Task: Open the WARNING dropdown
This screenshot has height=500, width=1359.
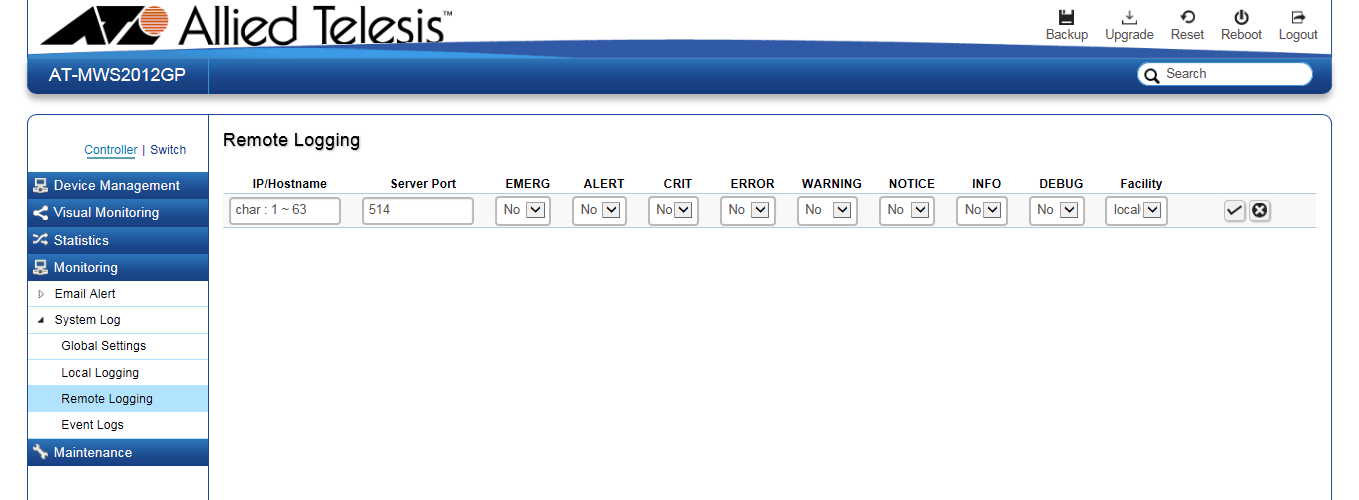Action: tap(828, 210)
